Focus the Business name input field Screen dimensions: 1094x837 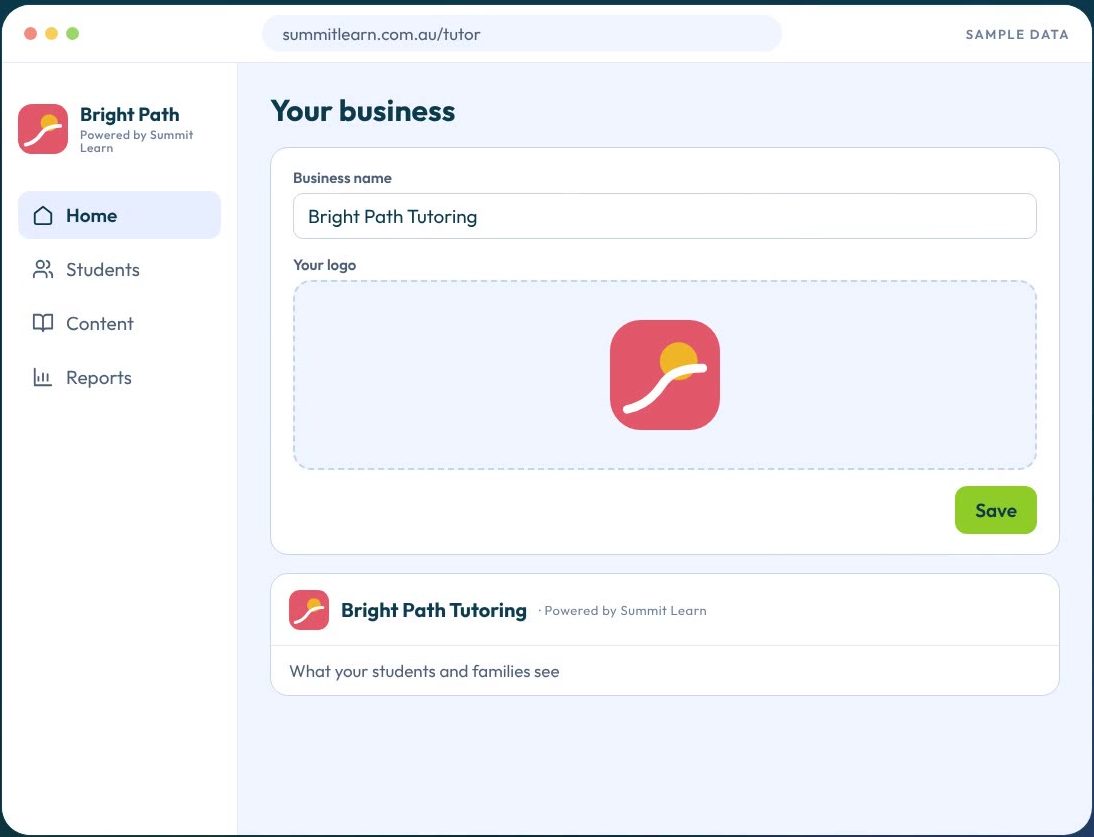pos(665,216)
